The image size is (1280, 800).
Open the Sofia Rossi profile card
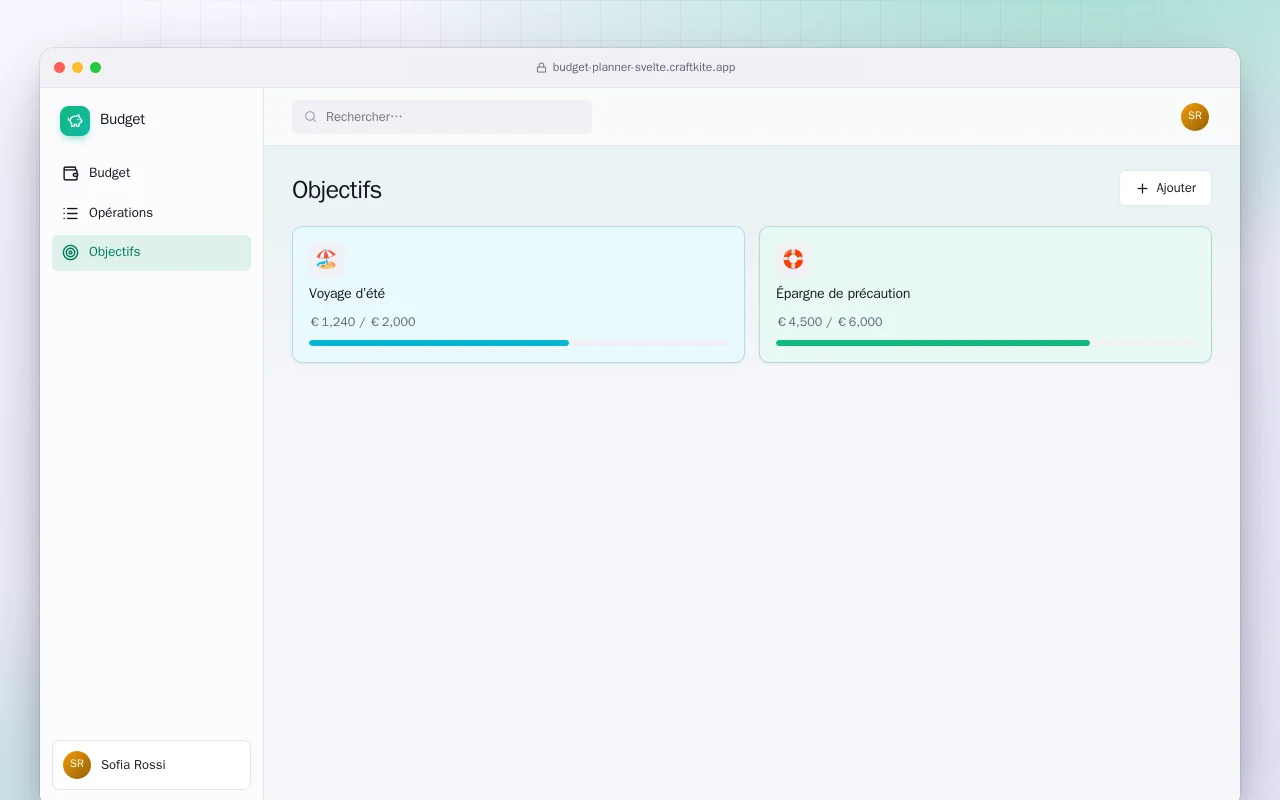click(151, 765)
